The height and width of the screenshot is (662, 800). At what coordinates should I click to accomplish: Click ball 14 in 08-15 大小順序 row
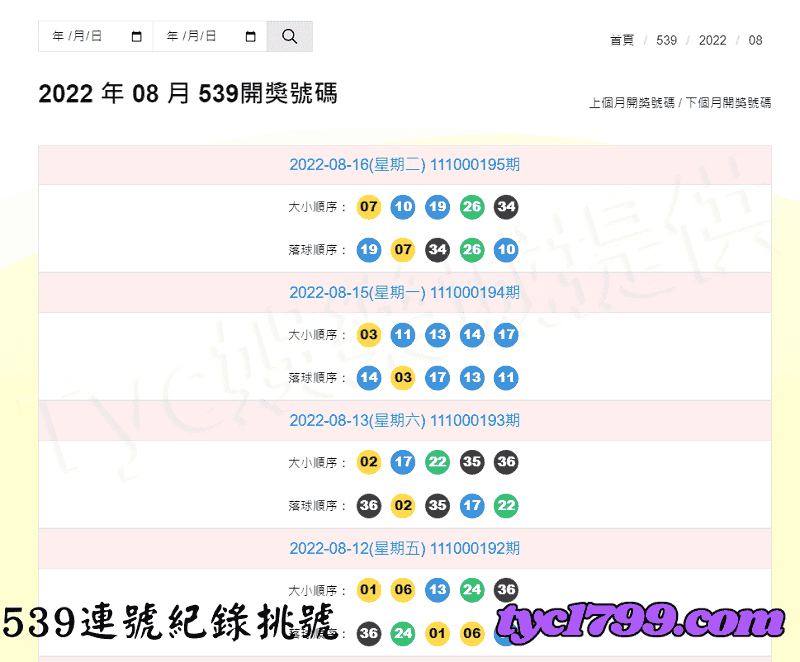click(472, 335)
